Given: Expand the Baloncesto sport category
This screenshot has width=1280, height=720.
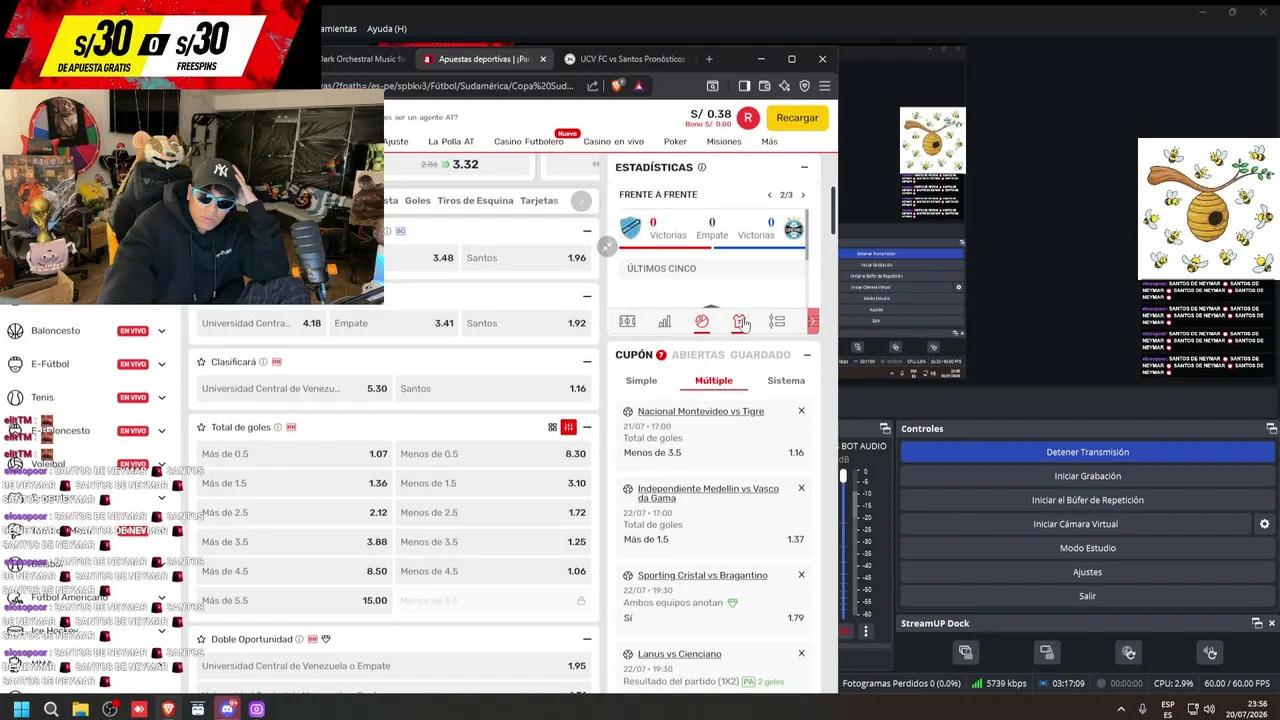Looking at the screenshot, I should tap(161, 331).
